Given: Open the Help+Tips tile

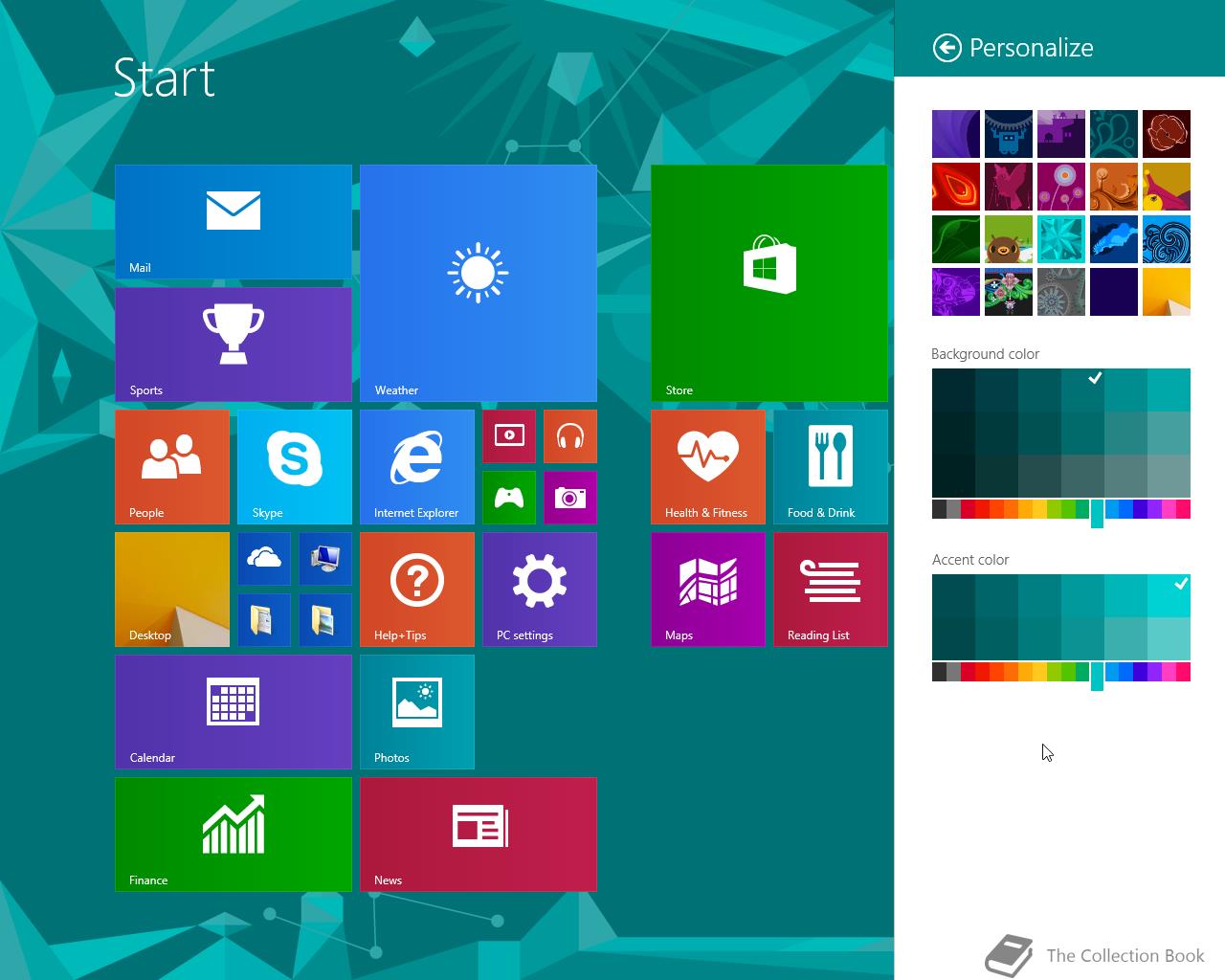Looking at the screenshot, I should (417, 590).
